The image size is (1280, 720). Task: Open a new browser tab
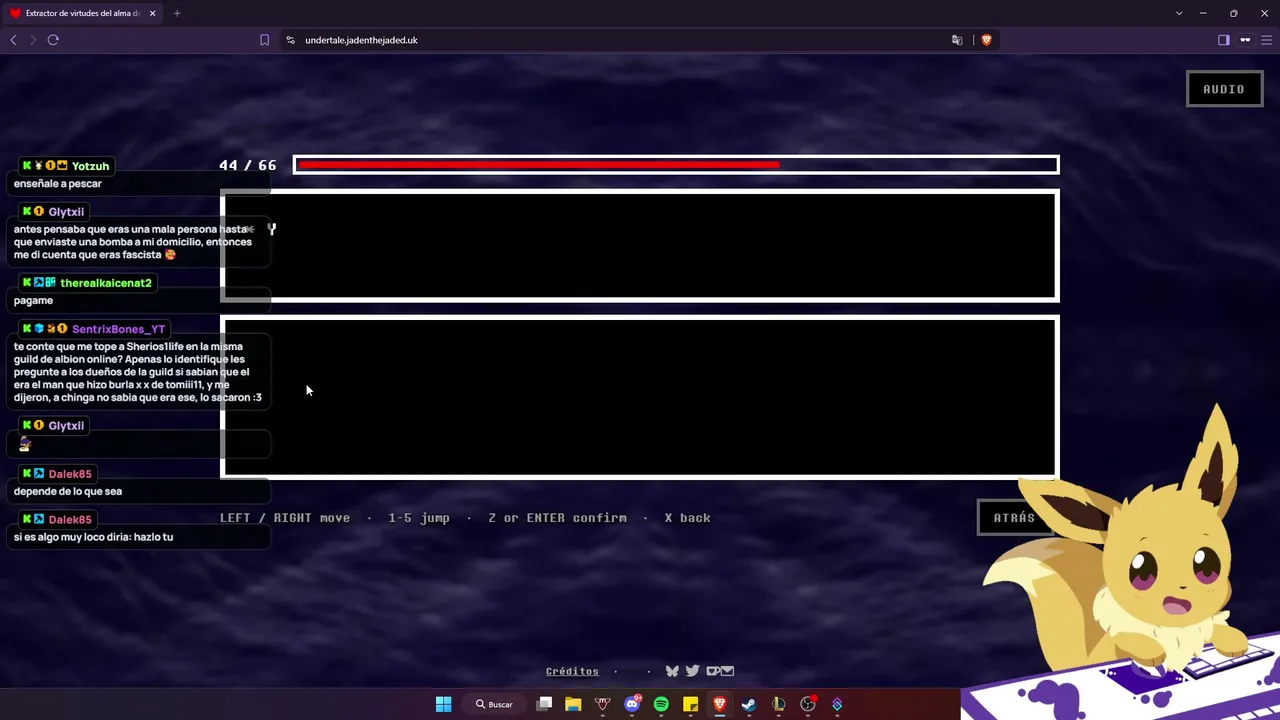[177, 13]
